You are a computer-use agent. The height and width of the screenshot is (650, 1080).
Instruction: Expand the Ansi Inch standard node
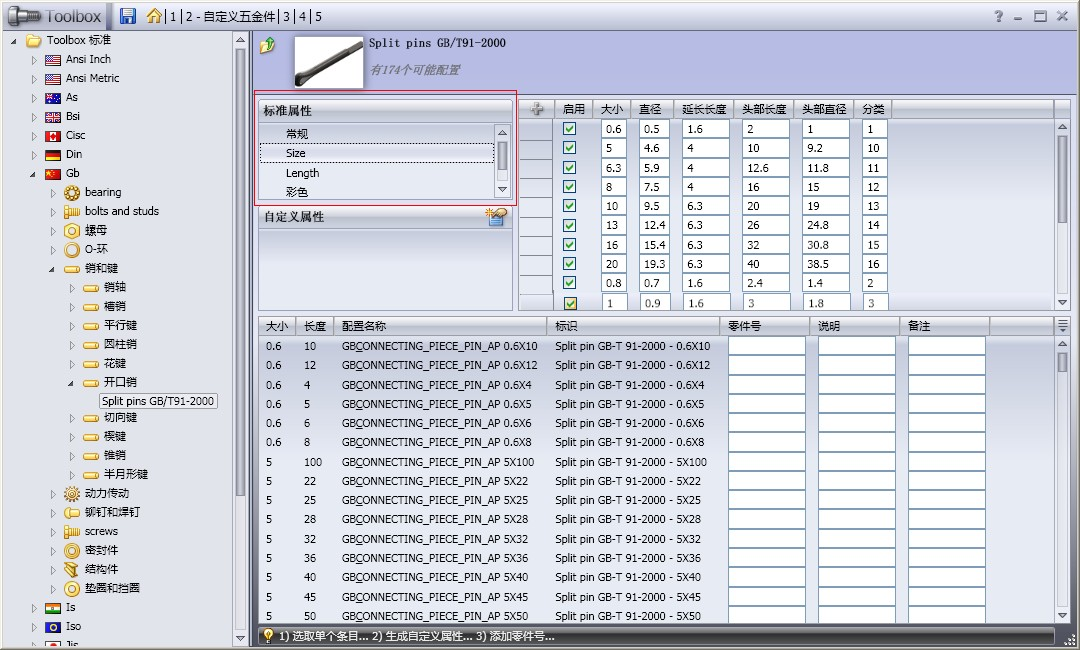(x=33, y=60)
